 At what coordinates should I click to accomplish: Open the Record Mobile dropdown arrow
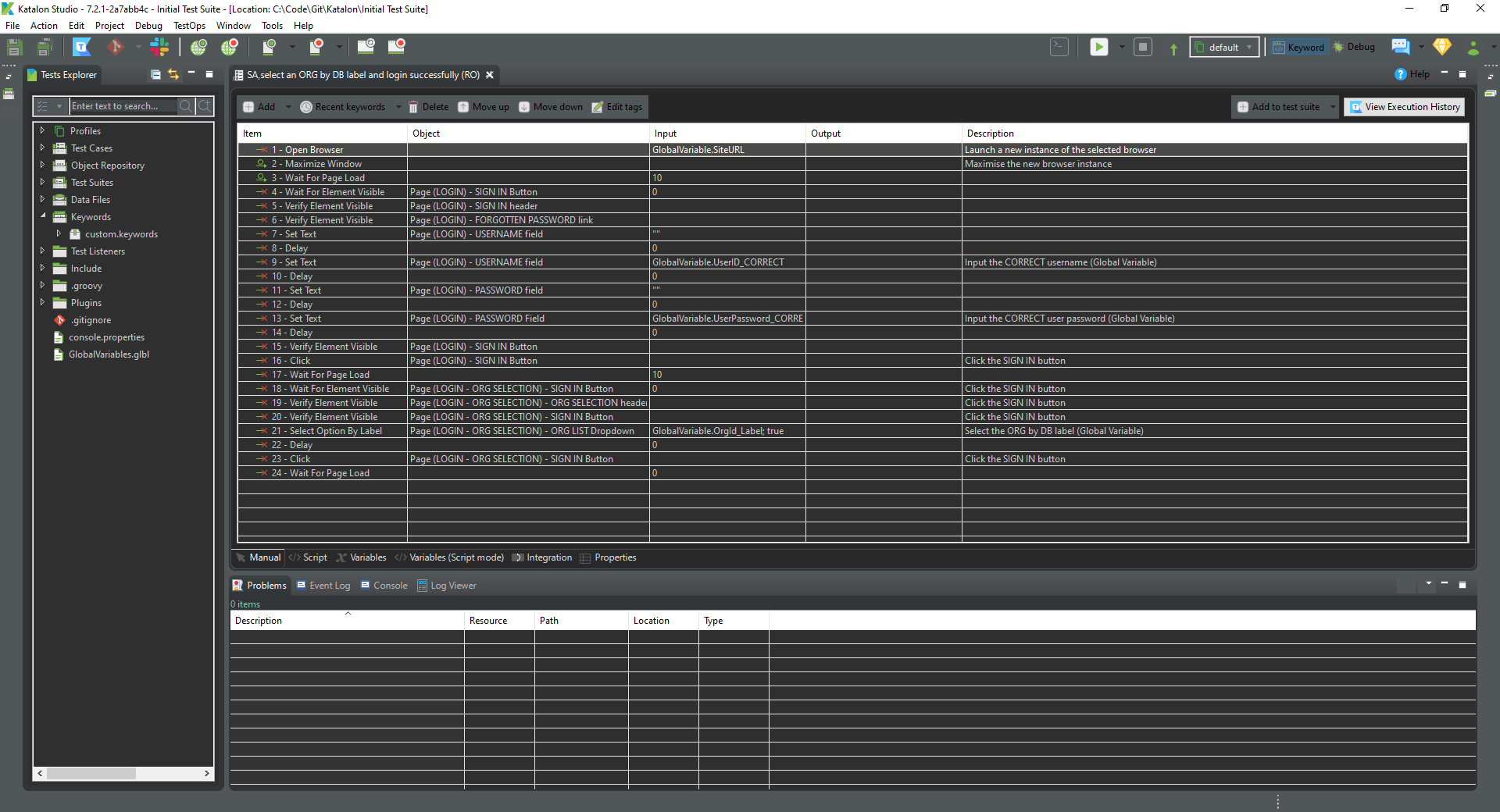(x=339, y=47)
